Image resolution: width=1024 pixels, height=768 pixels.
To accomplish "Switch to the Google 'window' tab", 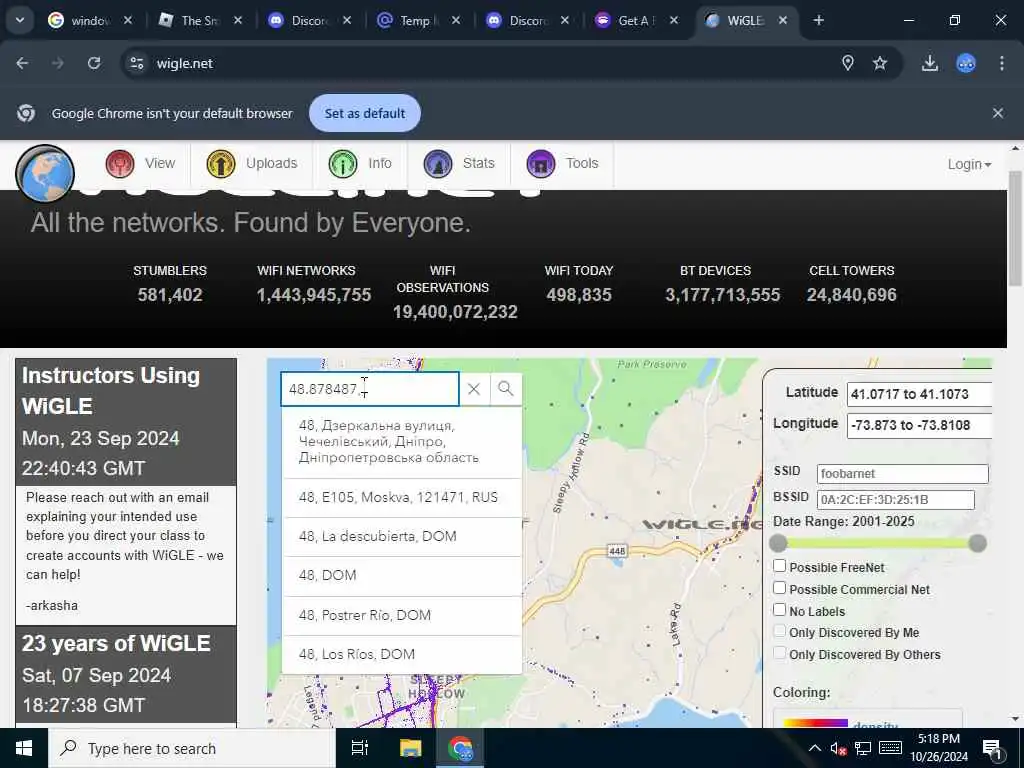I will click(89, 20).
